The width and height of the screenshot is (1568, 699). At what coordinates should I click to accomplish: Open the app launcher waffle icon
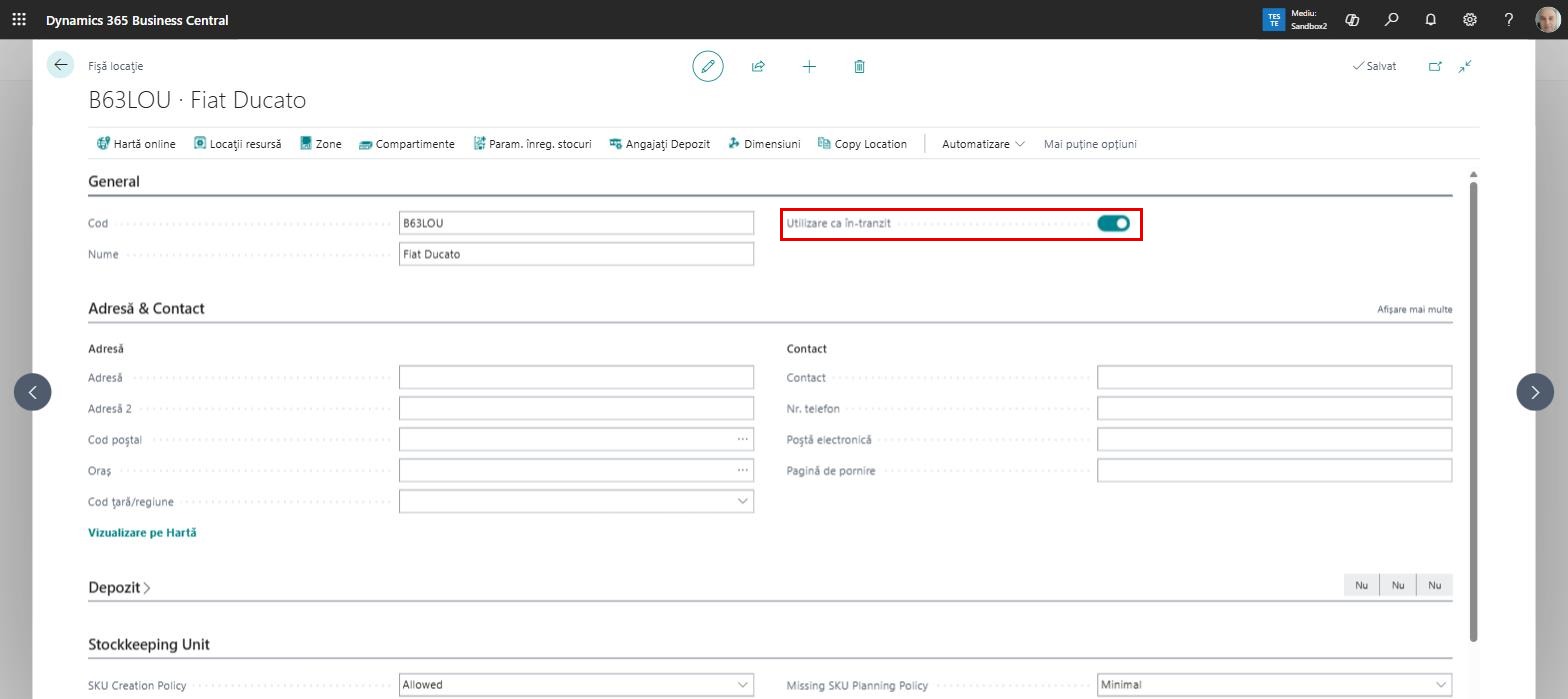coord(19,19)
